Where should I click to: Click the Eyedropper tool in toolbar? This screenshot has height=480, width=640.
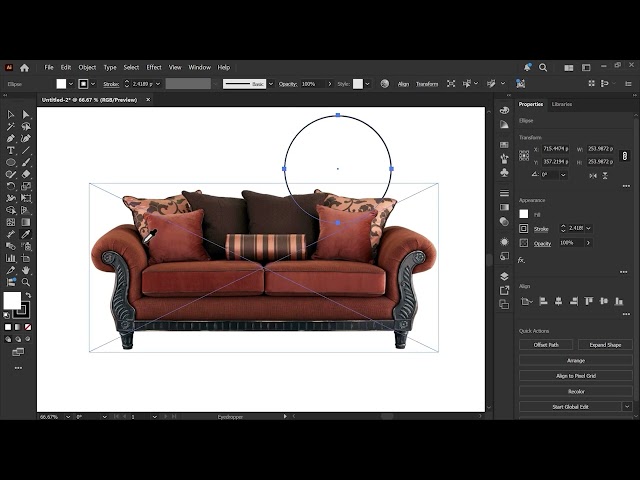tap(26, 234)
